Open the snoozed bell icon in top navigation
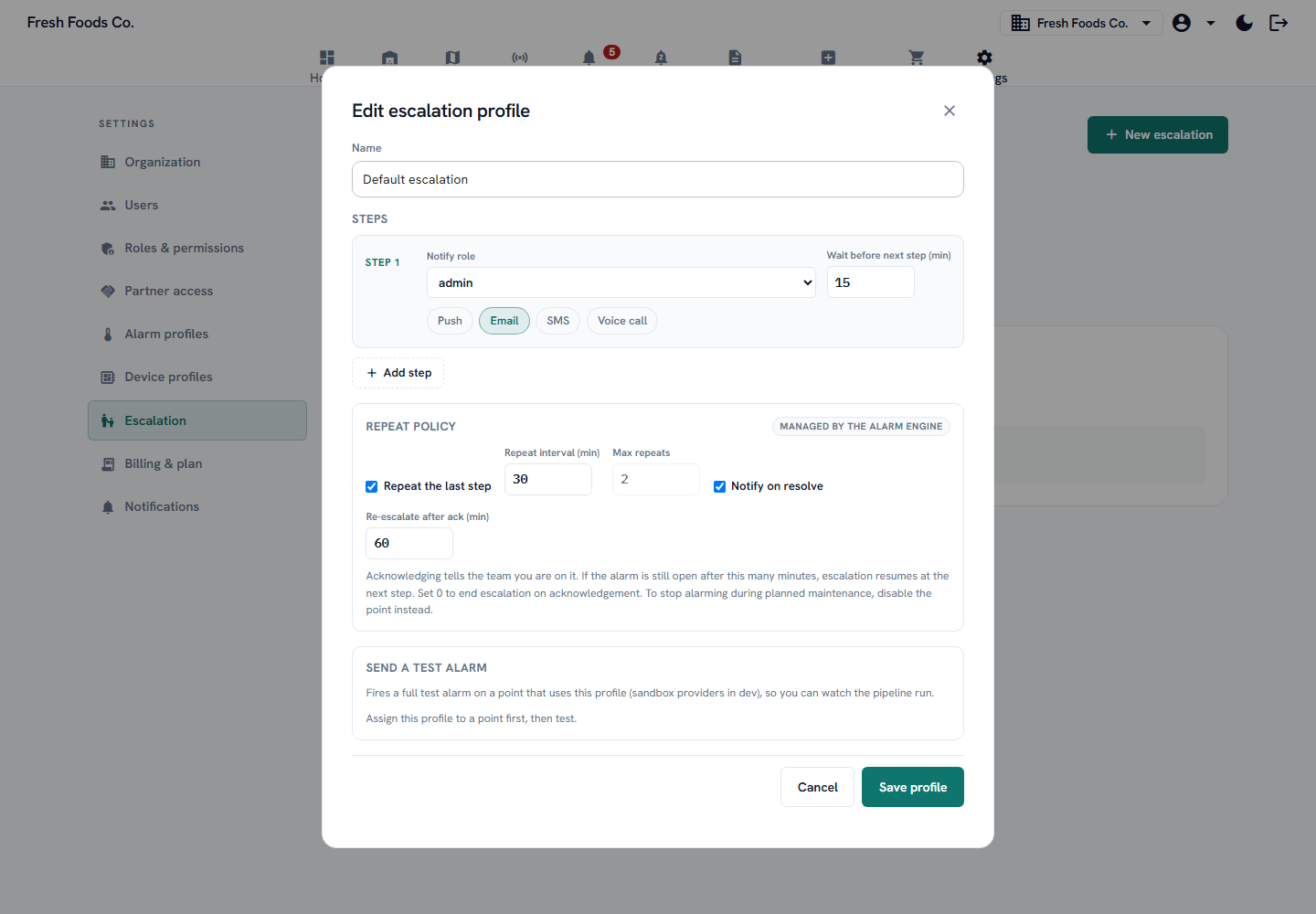This screenshot has width=1316, height=914. pos(661,58)
